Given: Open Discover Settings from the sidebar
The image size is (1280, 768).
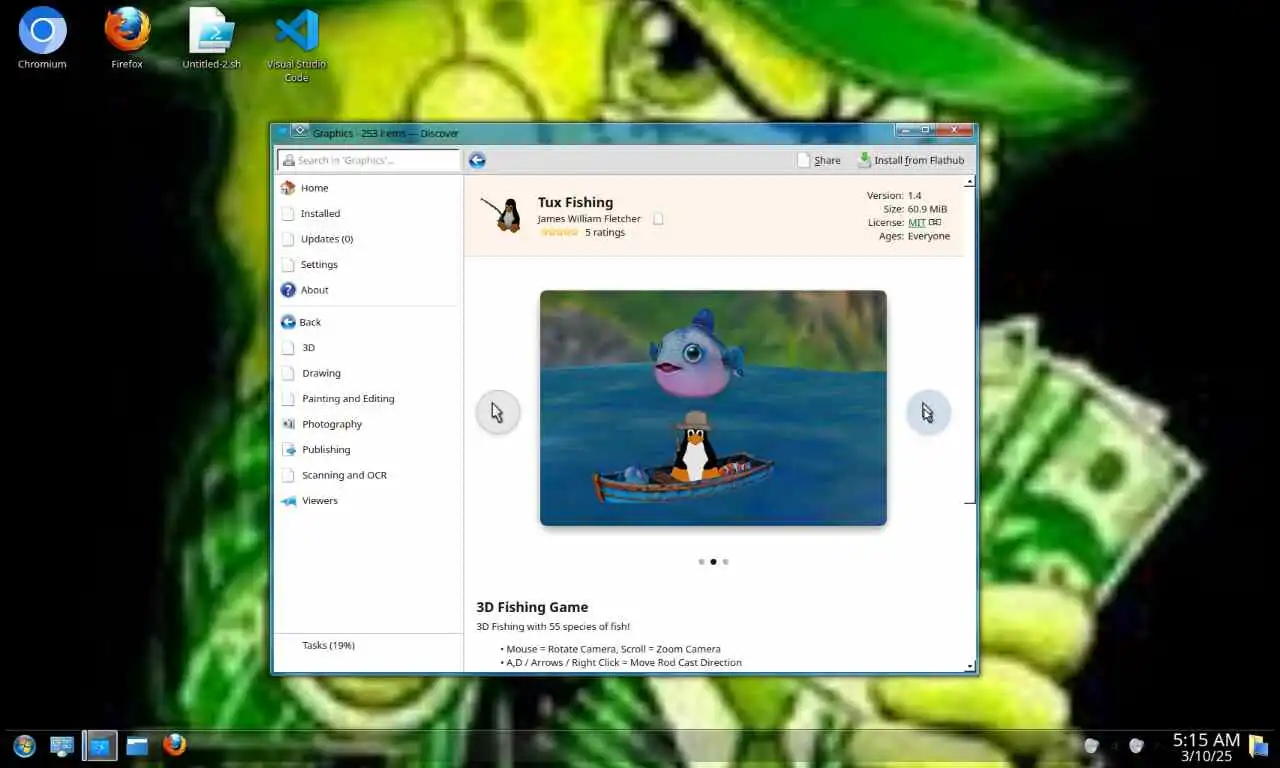Looking at the screenshot, I should click(x=366, y=264).
